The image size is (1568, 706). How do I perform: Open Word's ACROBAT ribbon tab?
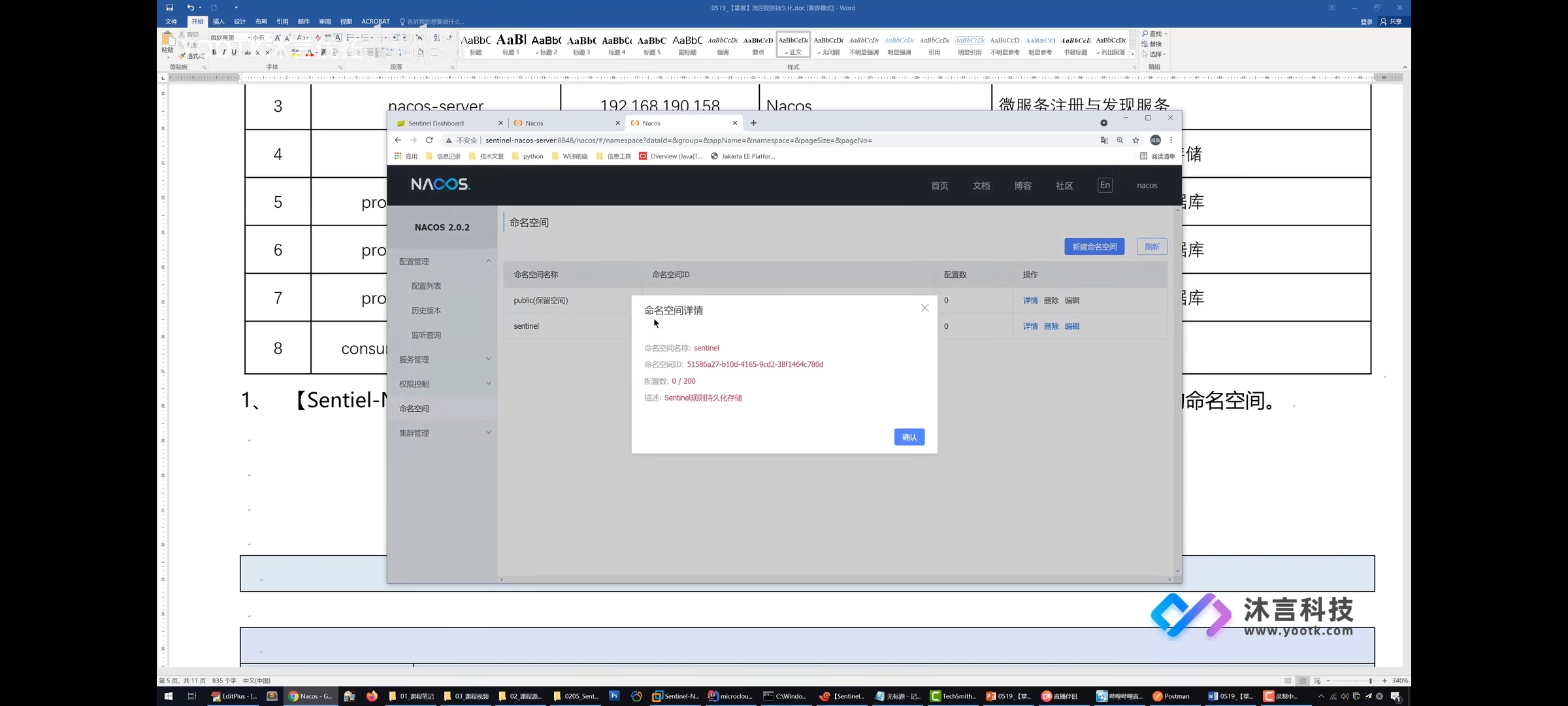click(376, 22)
